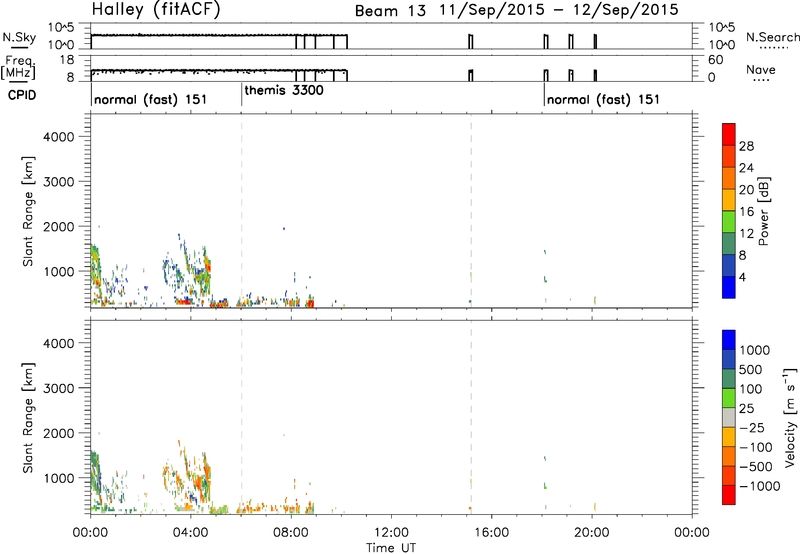Image resolution: width=800 pixels, height=554 pixels.
Task: Click the '11/Sep/2015 – 12/Sep/2015' date range
Action: (559, 10)
